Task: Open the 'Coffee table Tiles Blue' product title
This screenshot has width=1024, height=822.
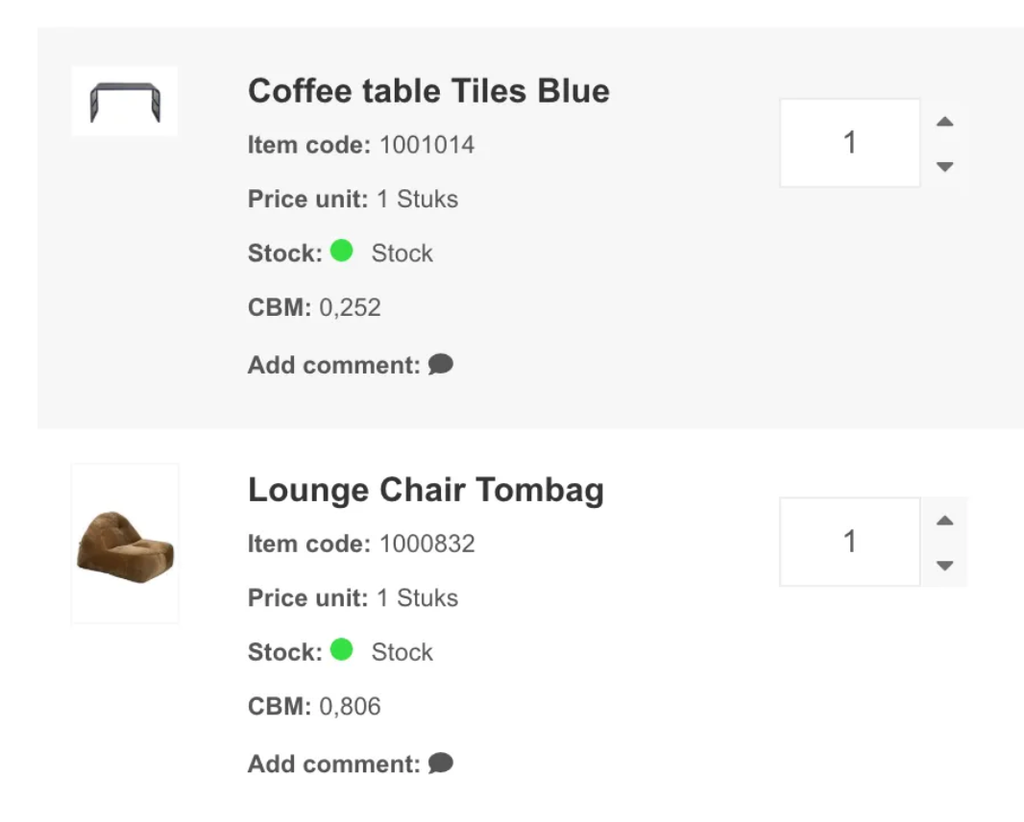Action: tap(428, 91)
